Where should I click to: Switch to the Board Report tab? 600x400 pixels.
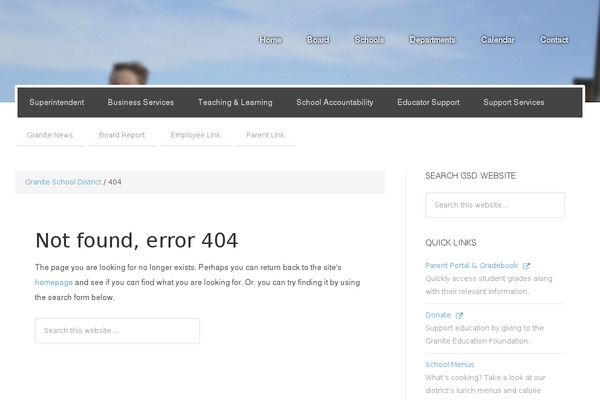pos(122,135)
